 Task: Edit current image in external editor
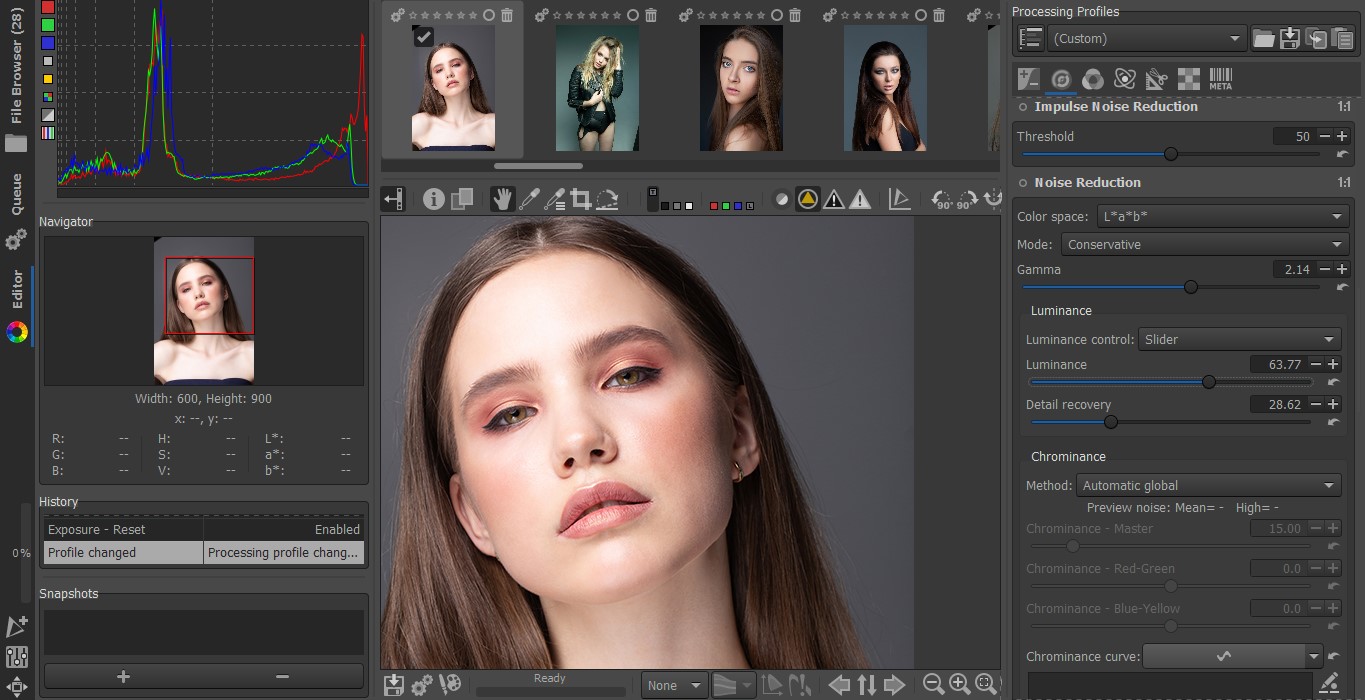(x=450, y=685)
